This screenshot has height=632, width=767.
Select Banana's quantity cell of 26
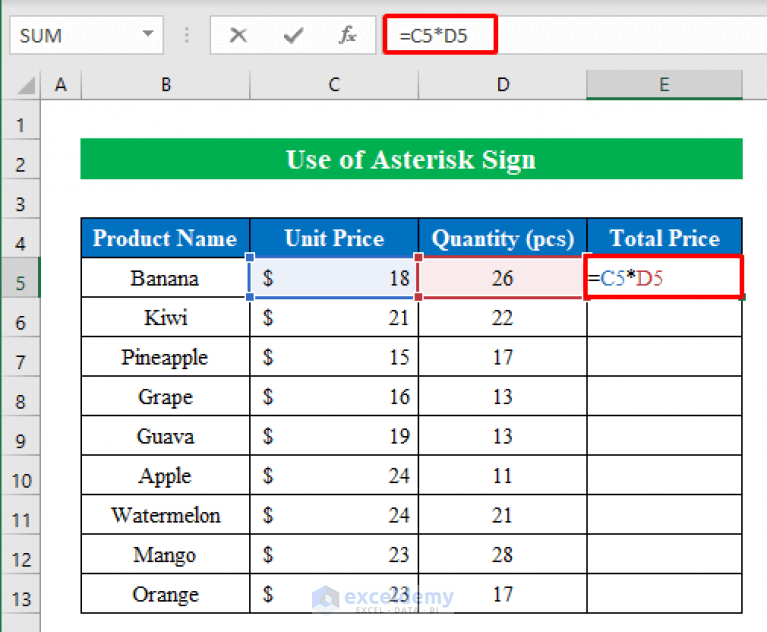click(503, 278)
